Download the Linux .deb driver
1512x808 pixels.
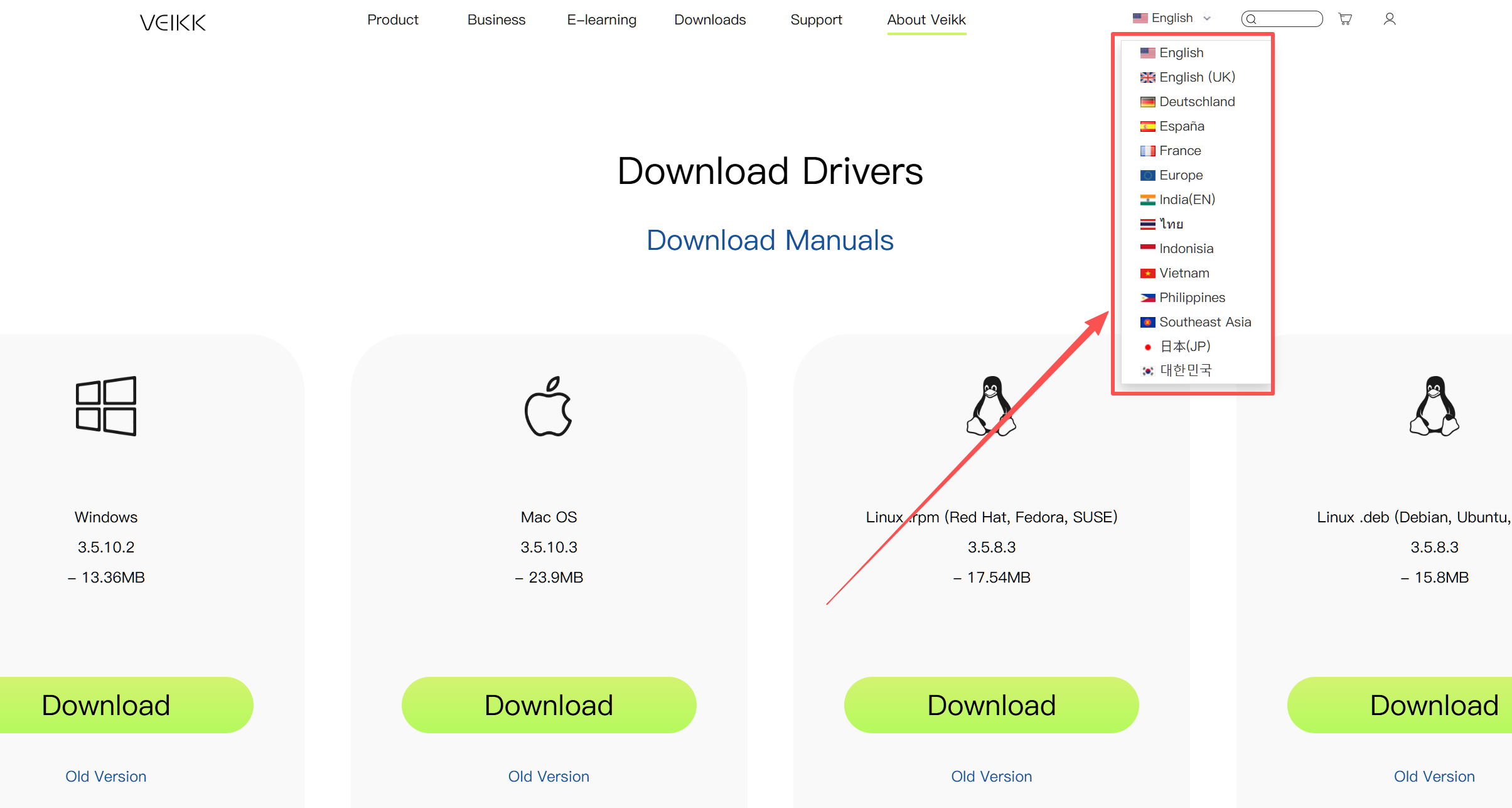click(1400, 705)
